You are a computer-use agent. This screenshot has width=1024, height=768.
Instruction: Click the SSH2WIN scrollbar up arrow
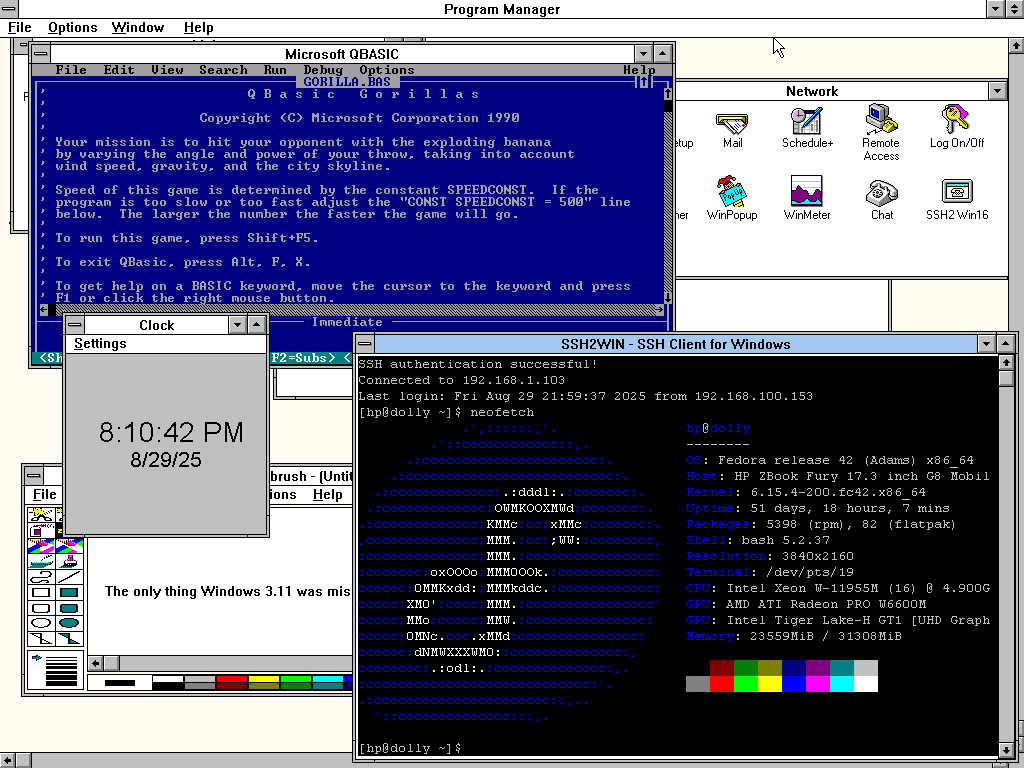click(x=1006, y=362)
